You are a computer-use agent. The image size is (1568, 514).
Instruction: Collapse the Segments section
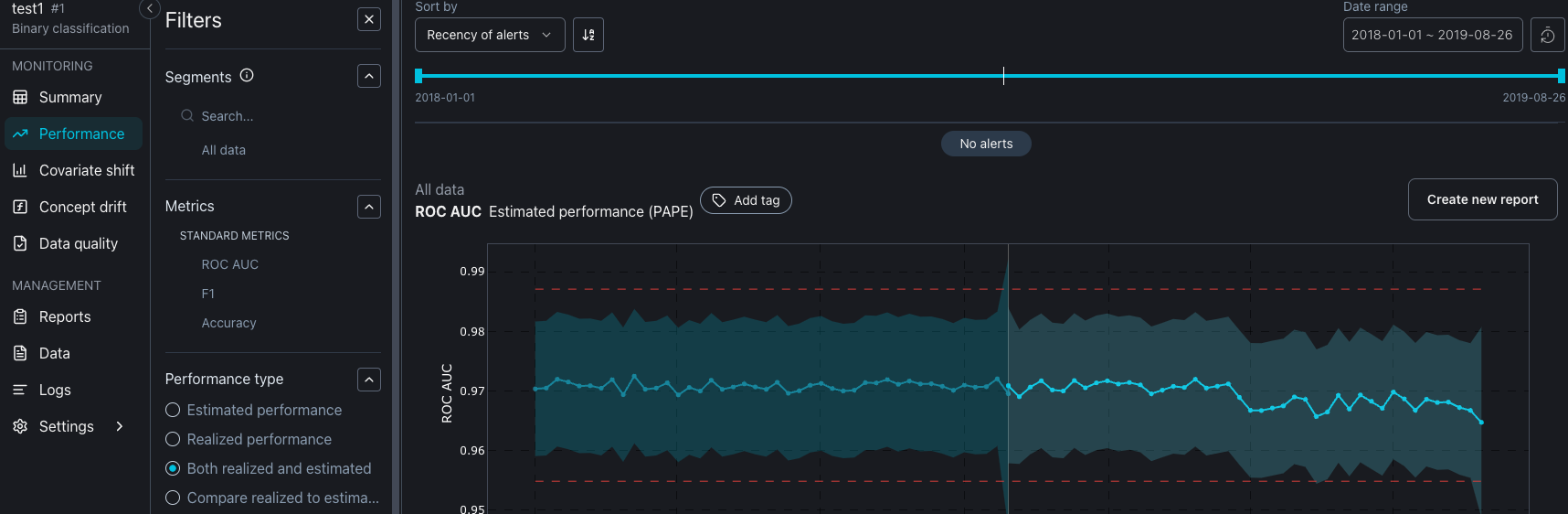[369, 76]
